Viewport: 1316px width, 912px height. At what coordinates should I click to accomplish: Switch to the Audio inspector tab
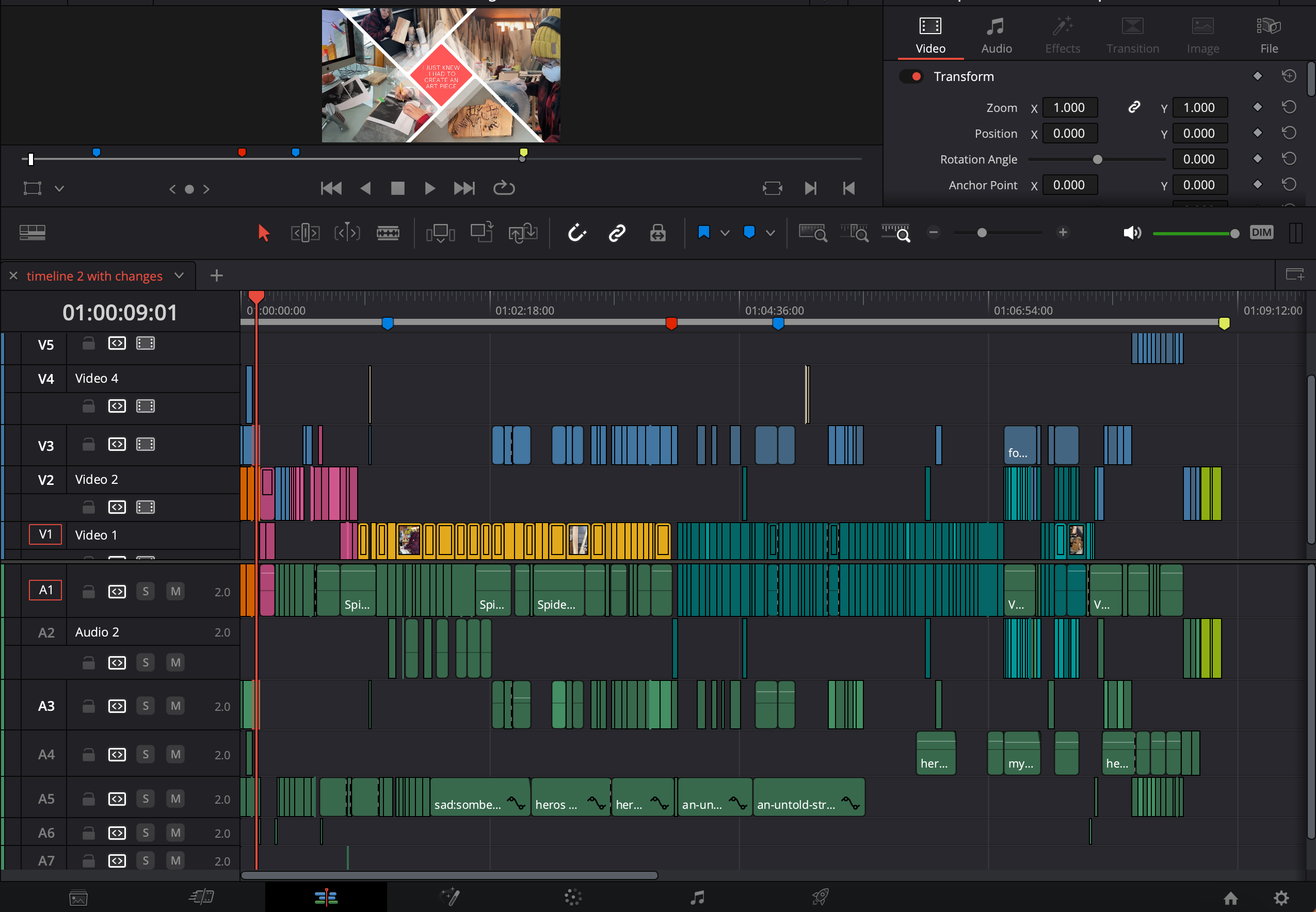996,36
